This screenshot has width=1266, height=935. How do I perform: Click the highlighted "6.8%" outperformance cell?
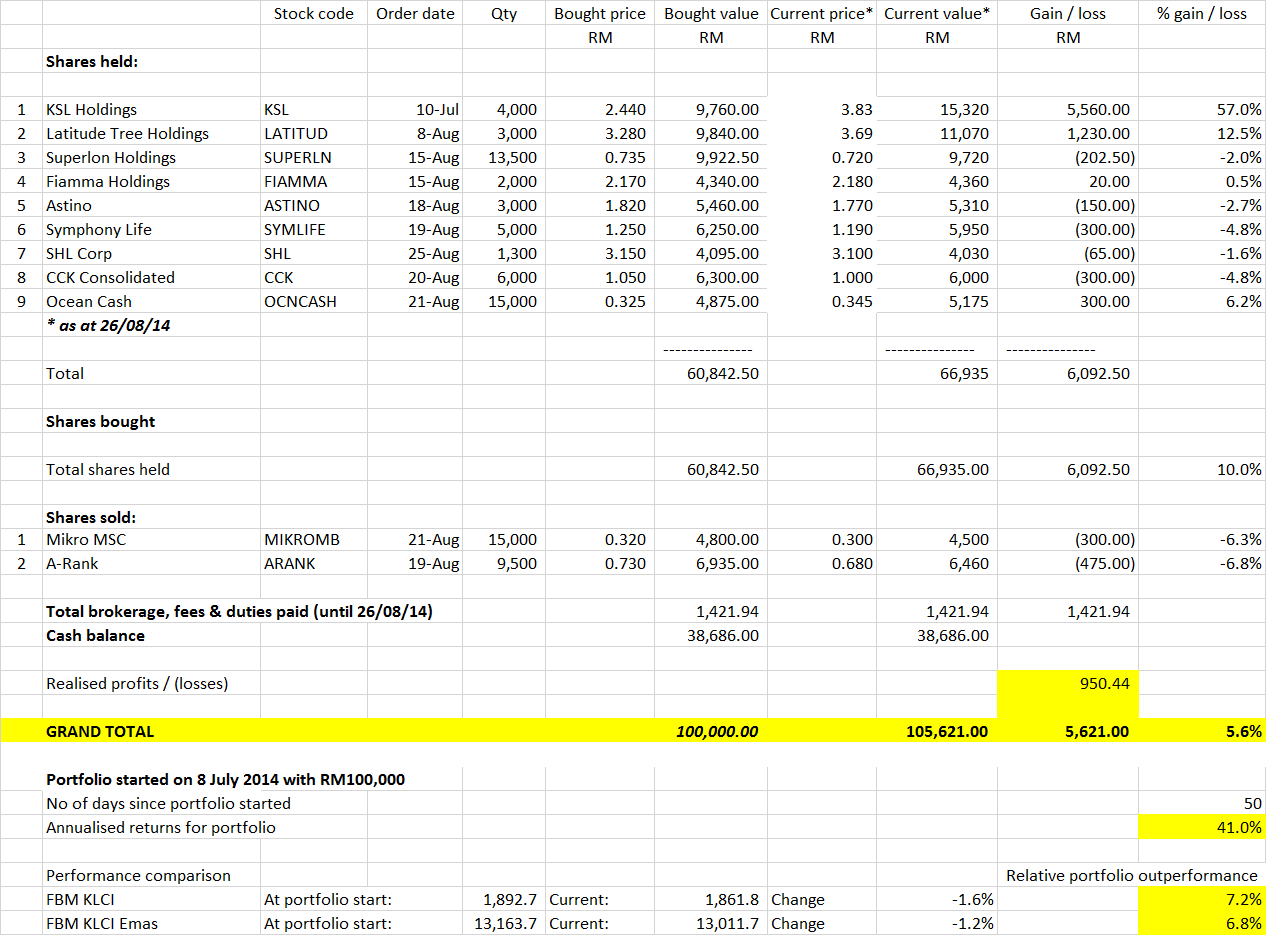click(1202, 923)
